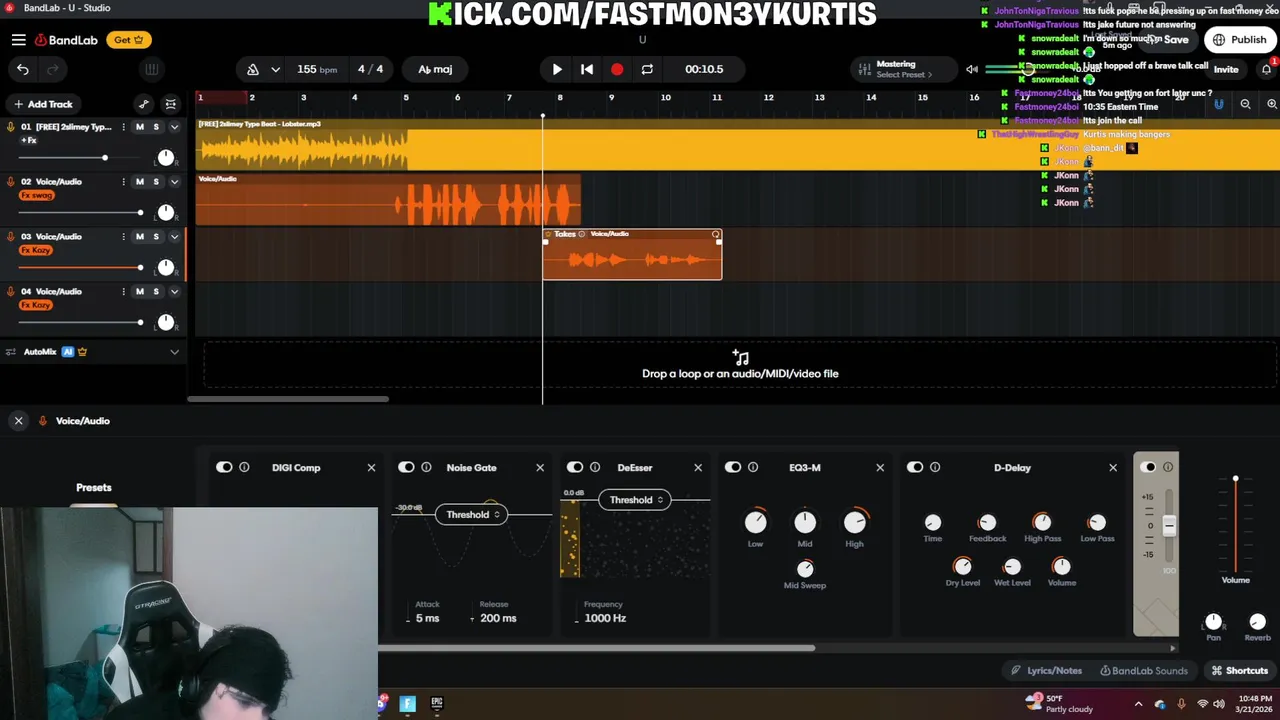1280x720 pixels.
Task: Expand track 04 Voice/Audio chevron
Action: pyautogui.click(x=174, y=292)
